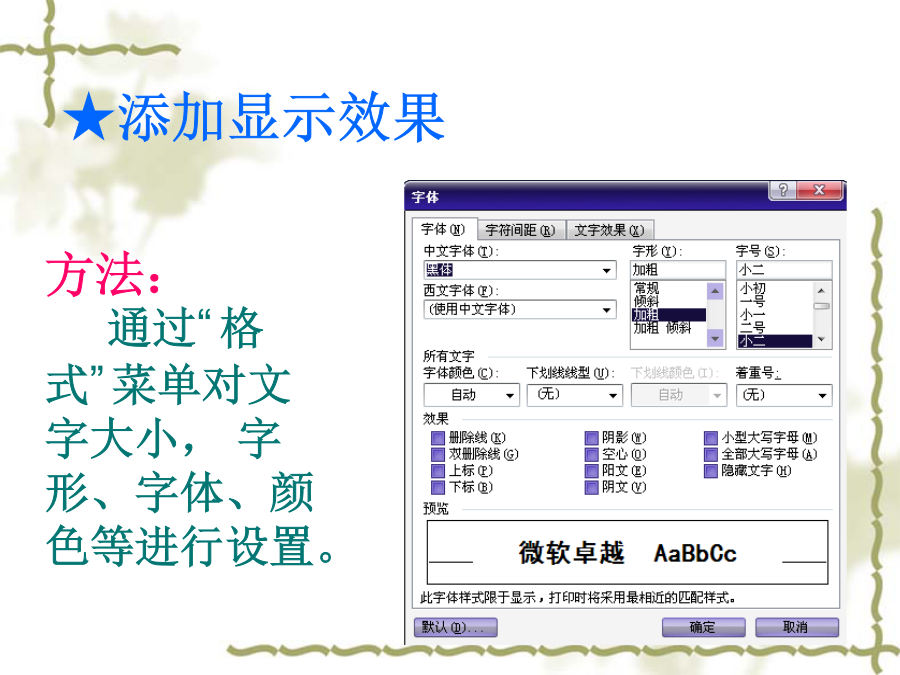Viewport: 900px width, 675px height.
Task: Expand the 西文字体 dropdown
Action: [607, 310]
